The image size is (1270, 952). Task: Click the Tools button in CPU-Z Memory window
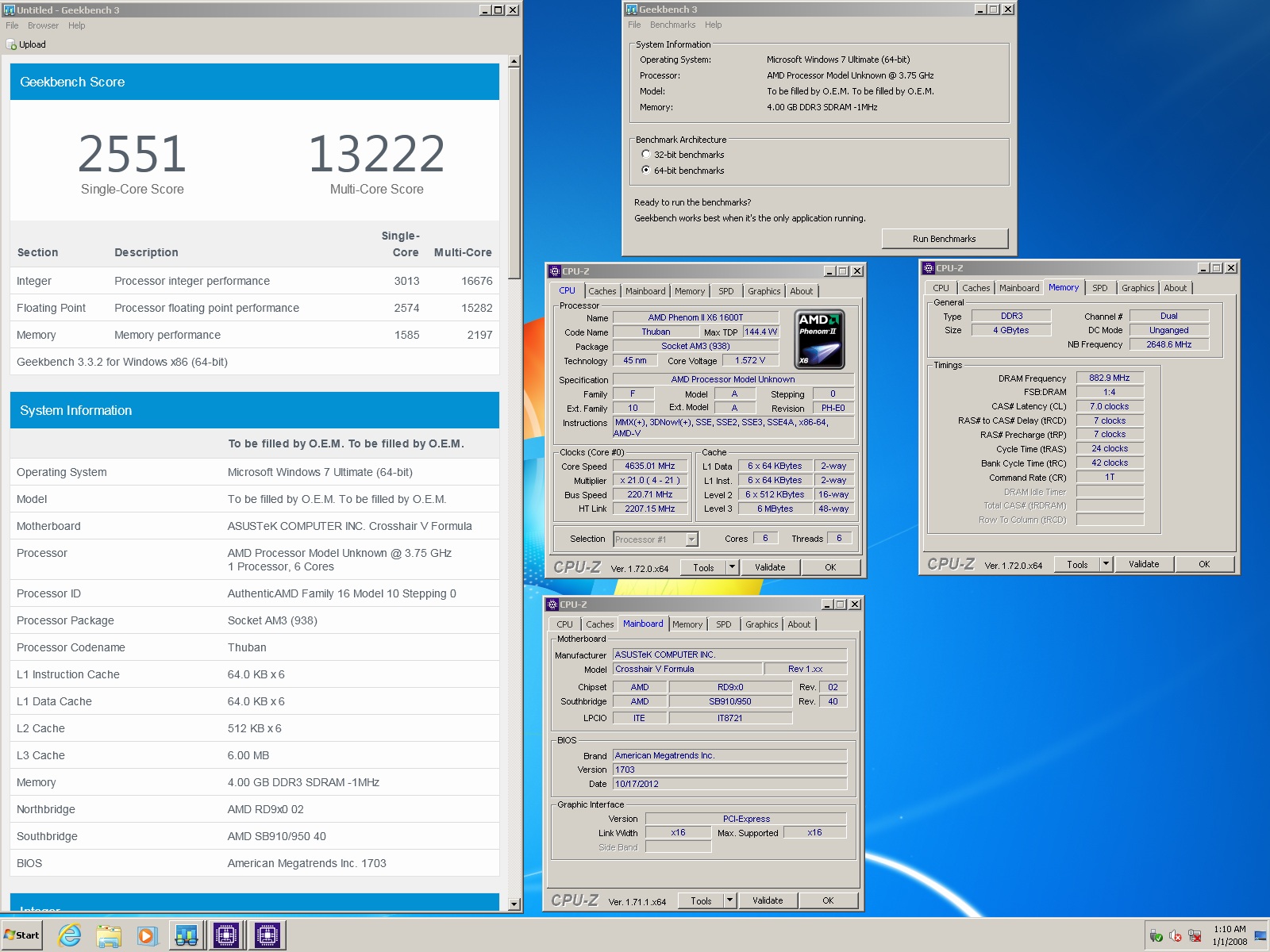[1077, 564]
